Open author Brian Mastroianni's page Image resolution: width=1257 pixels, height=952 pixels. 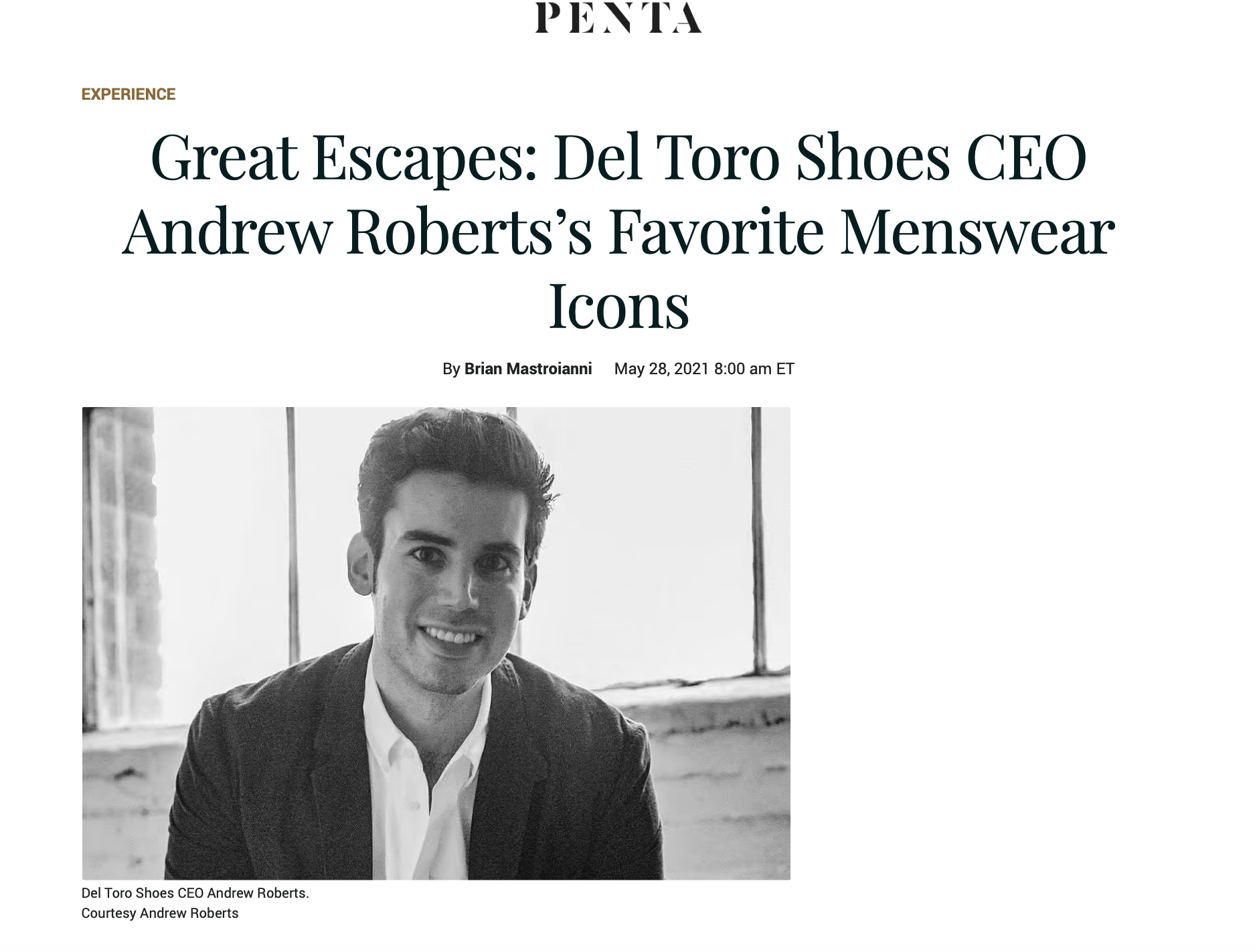pos(528,369)
